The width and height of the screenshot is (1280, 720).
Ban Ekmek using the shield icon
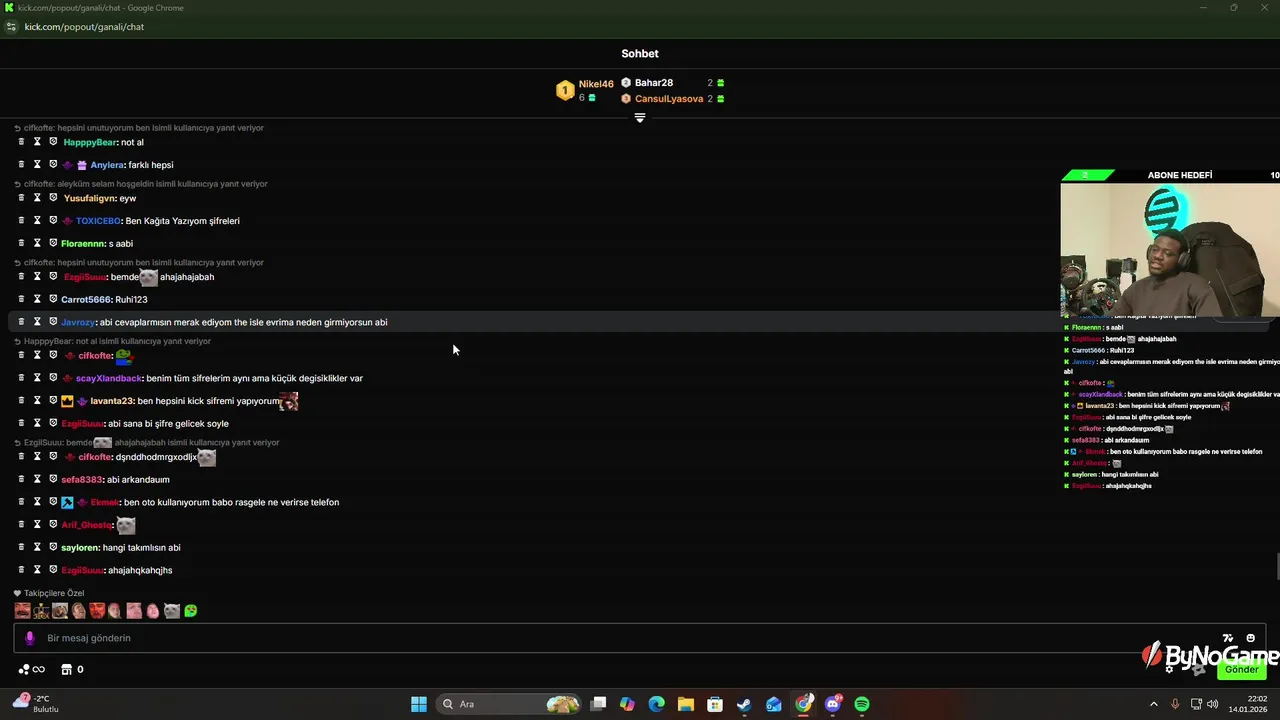click(x=53, y=502)
